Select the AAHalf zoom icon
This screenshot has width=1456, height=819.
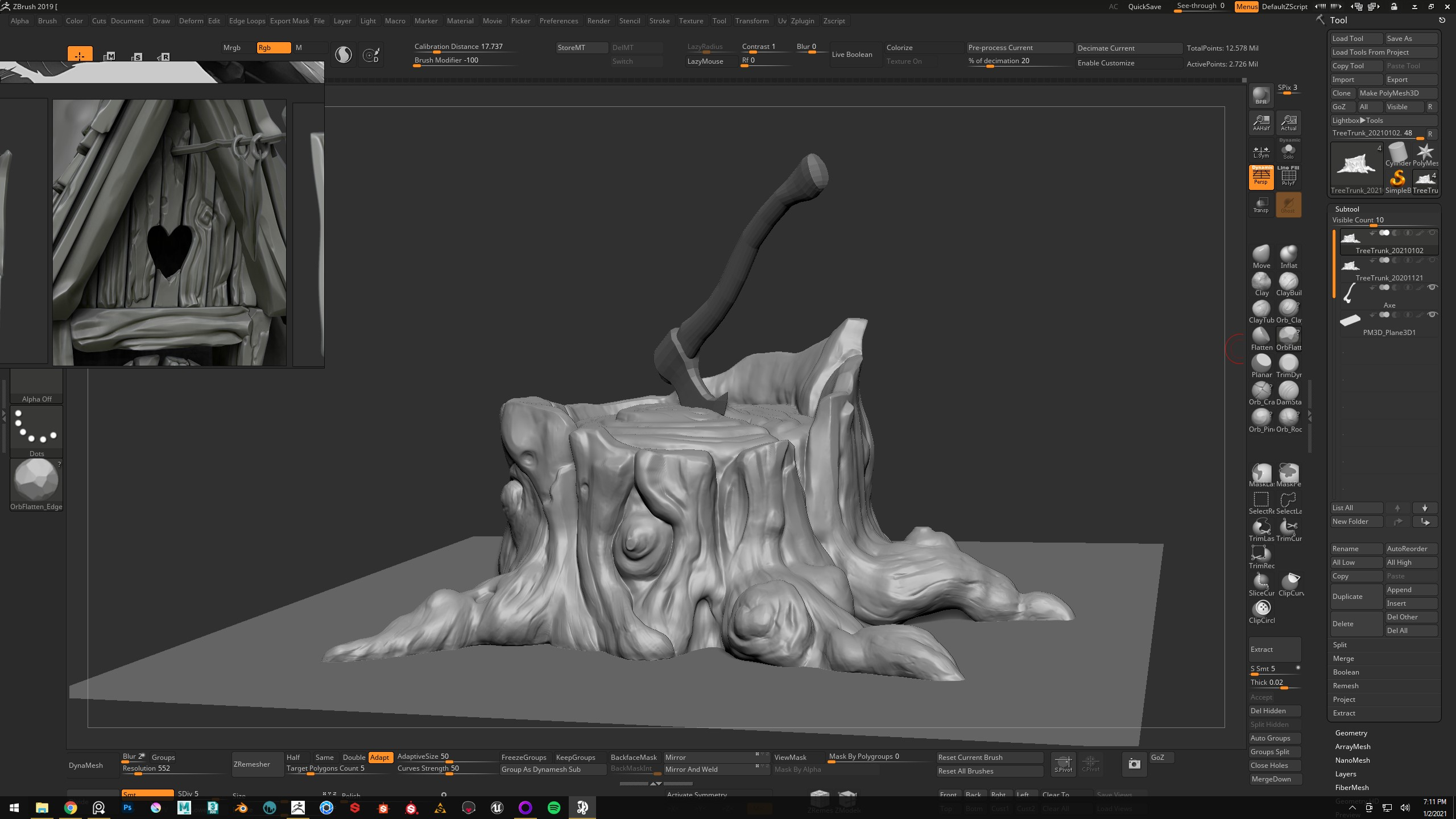(1261, 123)
